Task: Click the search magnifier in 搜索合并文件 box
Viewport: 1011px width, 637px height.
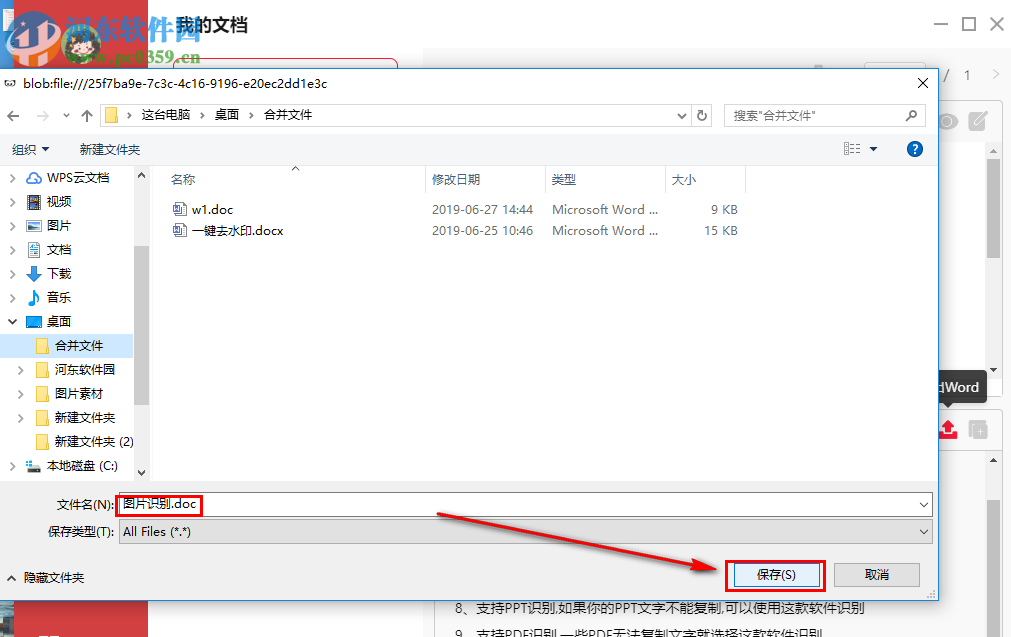Action: (911, 115)
